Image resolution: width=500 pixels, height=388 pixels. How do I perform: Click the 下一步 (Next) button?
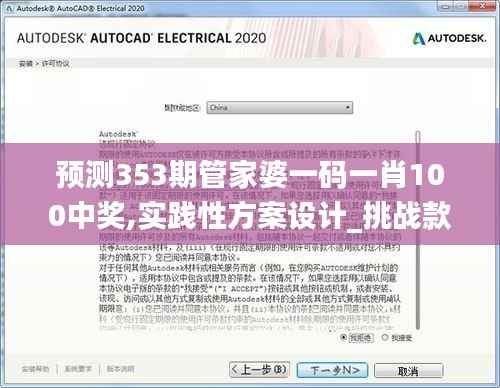[332, 370]
